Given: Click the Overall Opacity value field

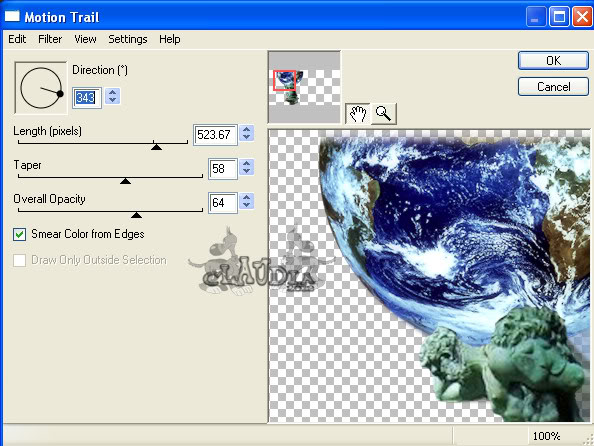Looking at the screenshot, I should (223, 203).
